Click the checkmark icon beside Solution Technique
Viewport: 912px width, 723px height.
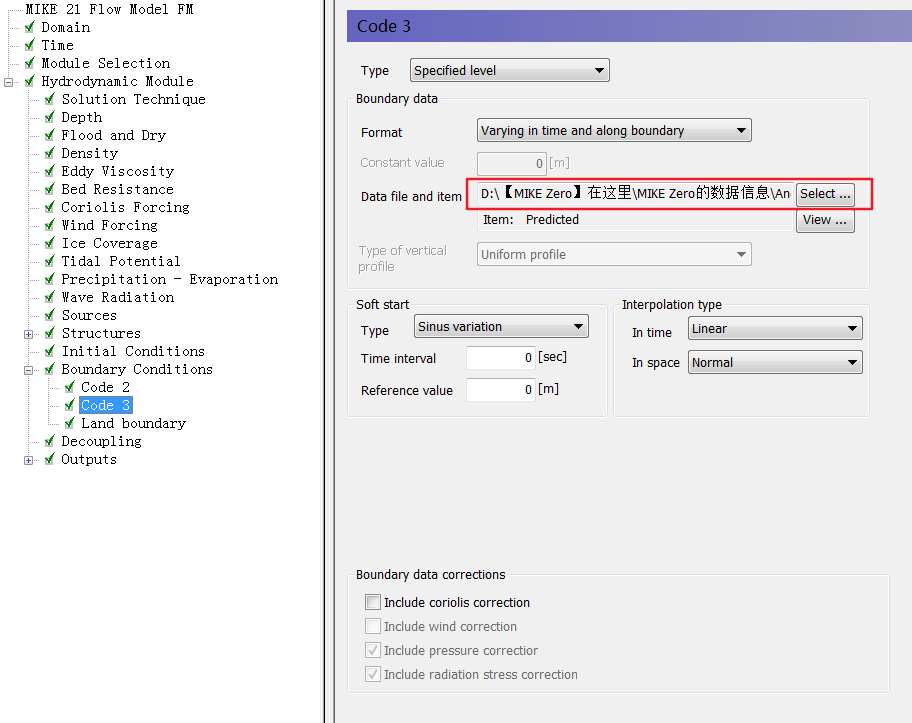coord(50,99)
